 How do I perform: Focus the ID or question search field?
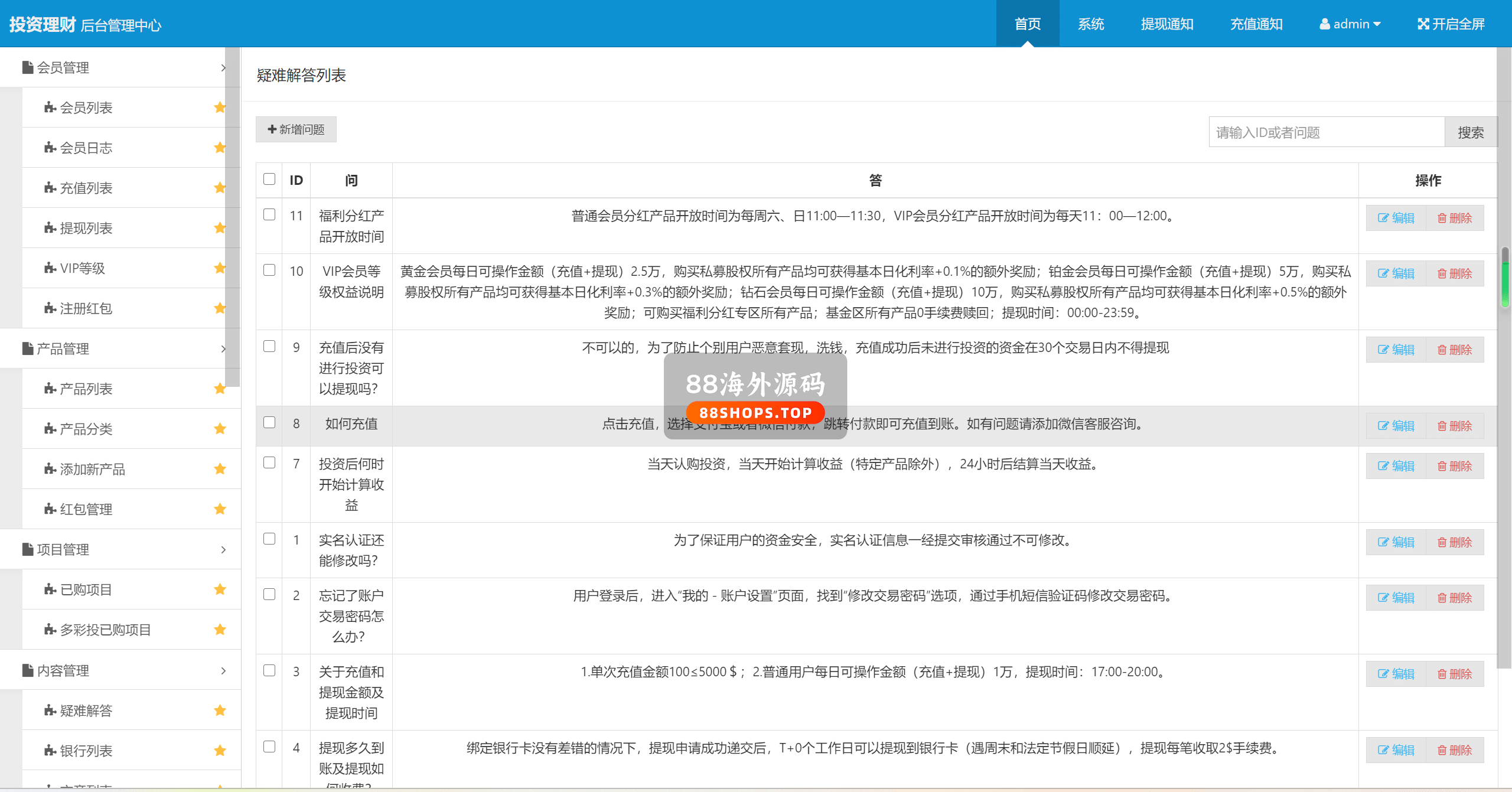click(x=1326, y=132)
